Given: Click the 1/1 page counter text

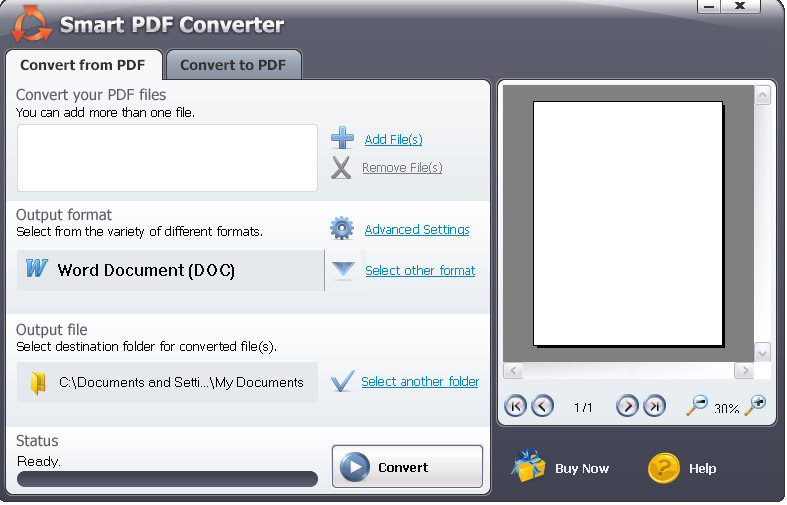Looking at the screenshot, I should (x=583, y=407).
